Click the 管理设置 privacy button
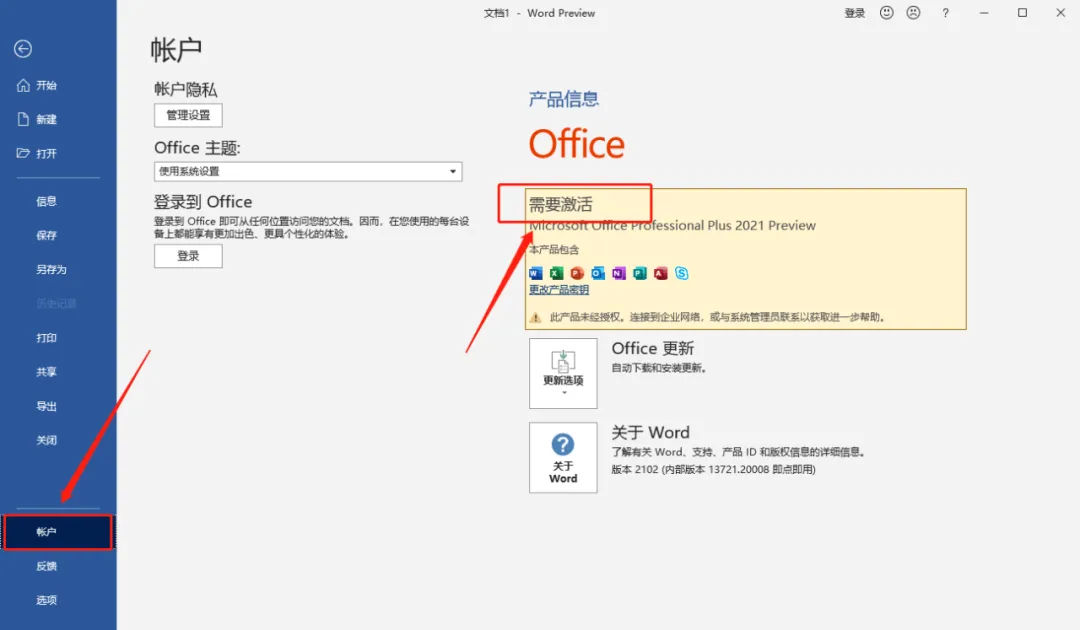This screenshot has height=630, width=1080. [188, 116]
